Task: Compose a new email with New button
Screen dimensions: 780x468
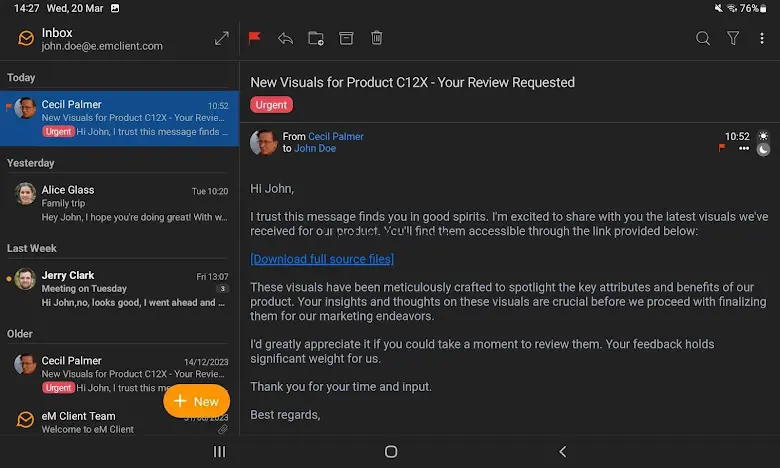Action: coord(197,401)
